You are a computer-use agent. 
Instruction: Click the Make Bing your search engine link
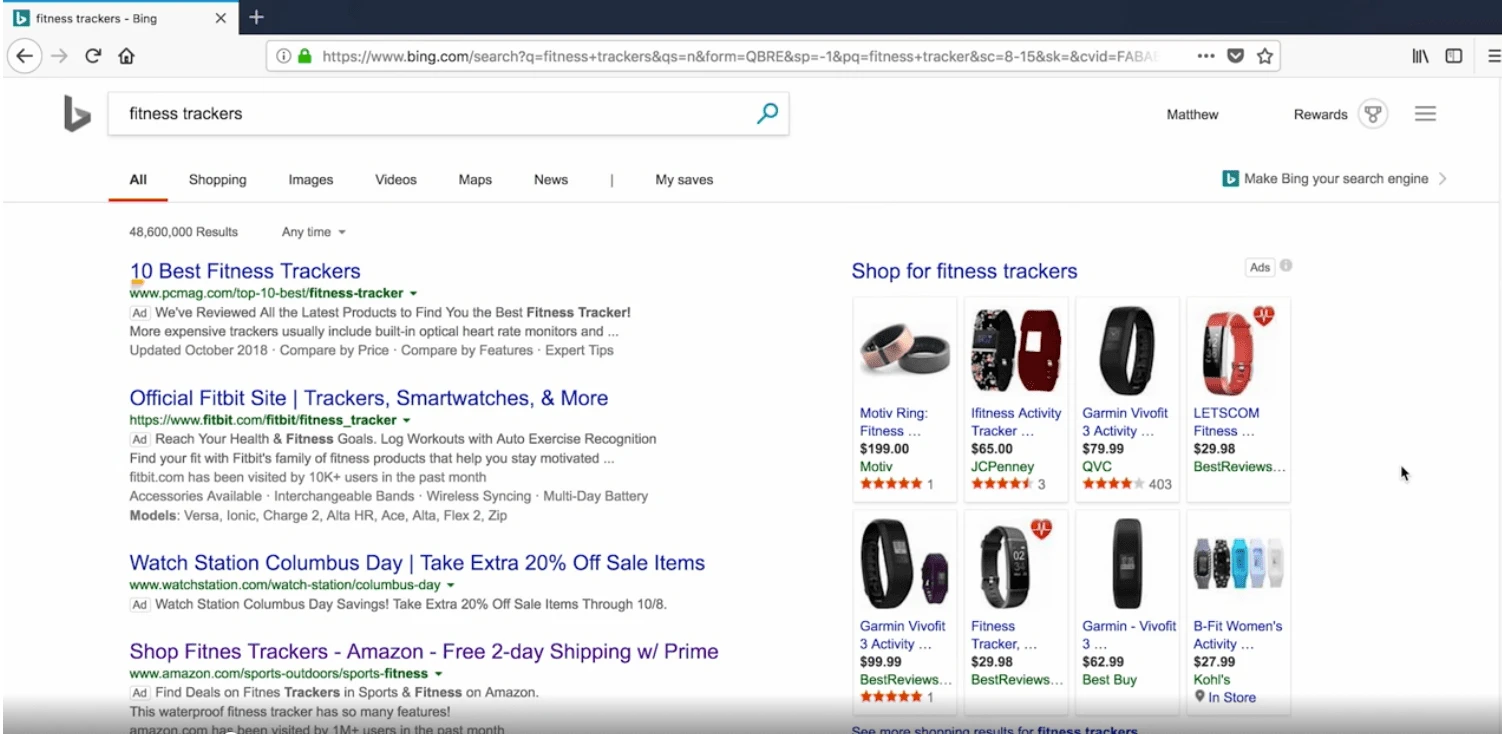pyautogui.click(x=1336, y=179)
